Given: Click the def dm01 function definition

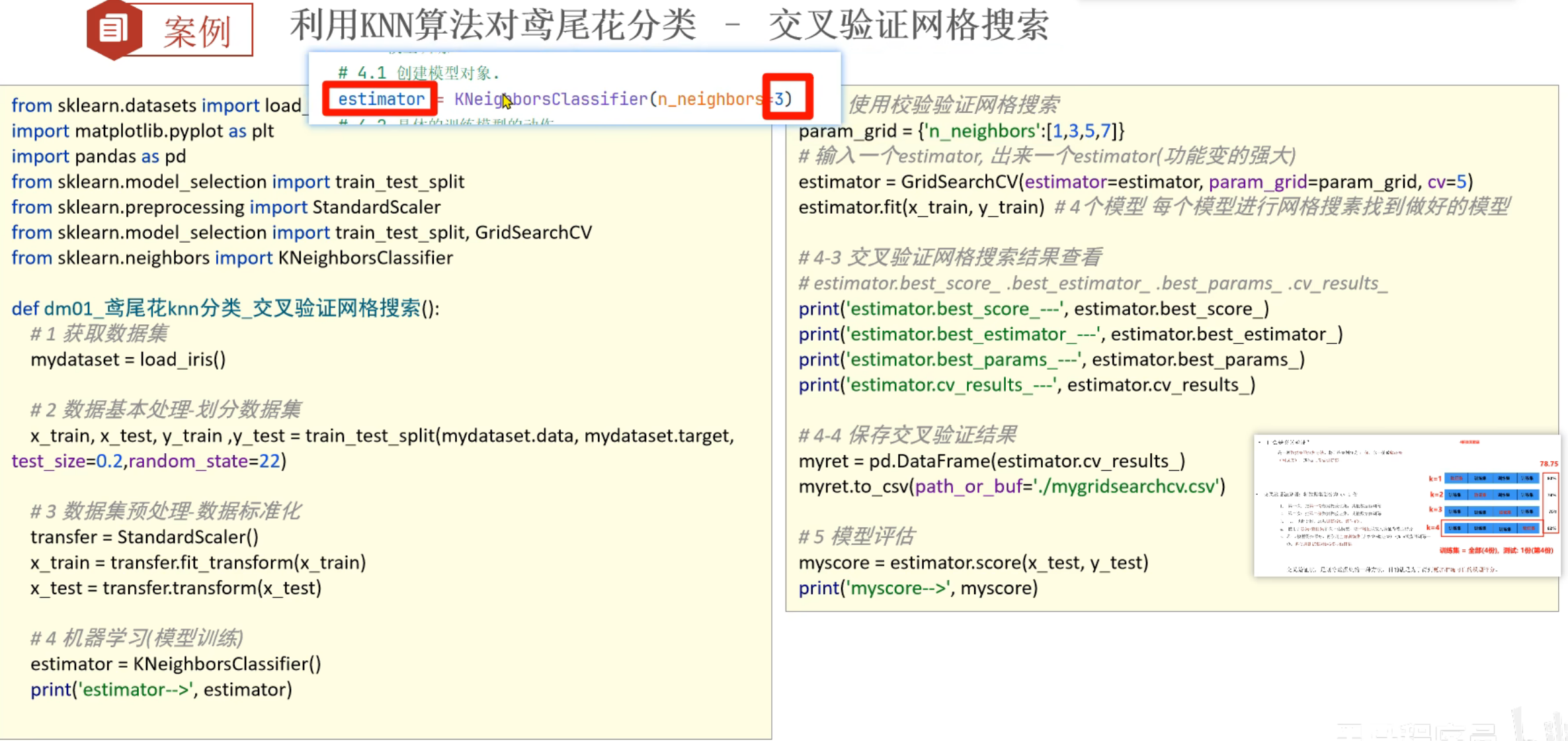Looking at the screenshot, I should (225, 308).
